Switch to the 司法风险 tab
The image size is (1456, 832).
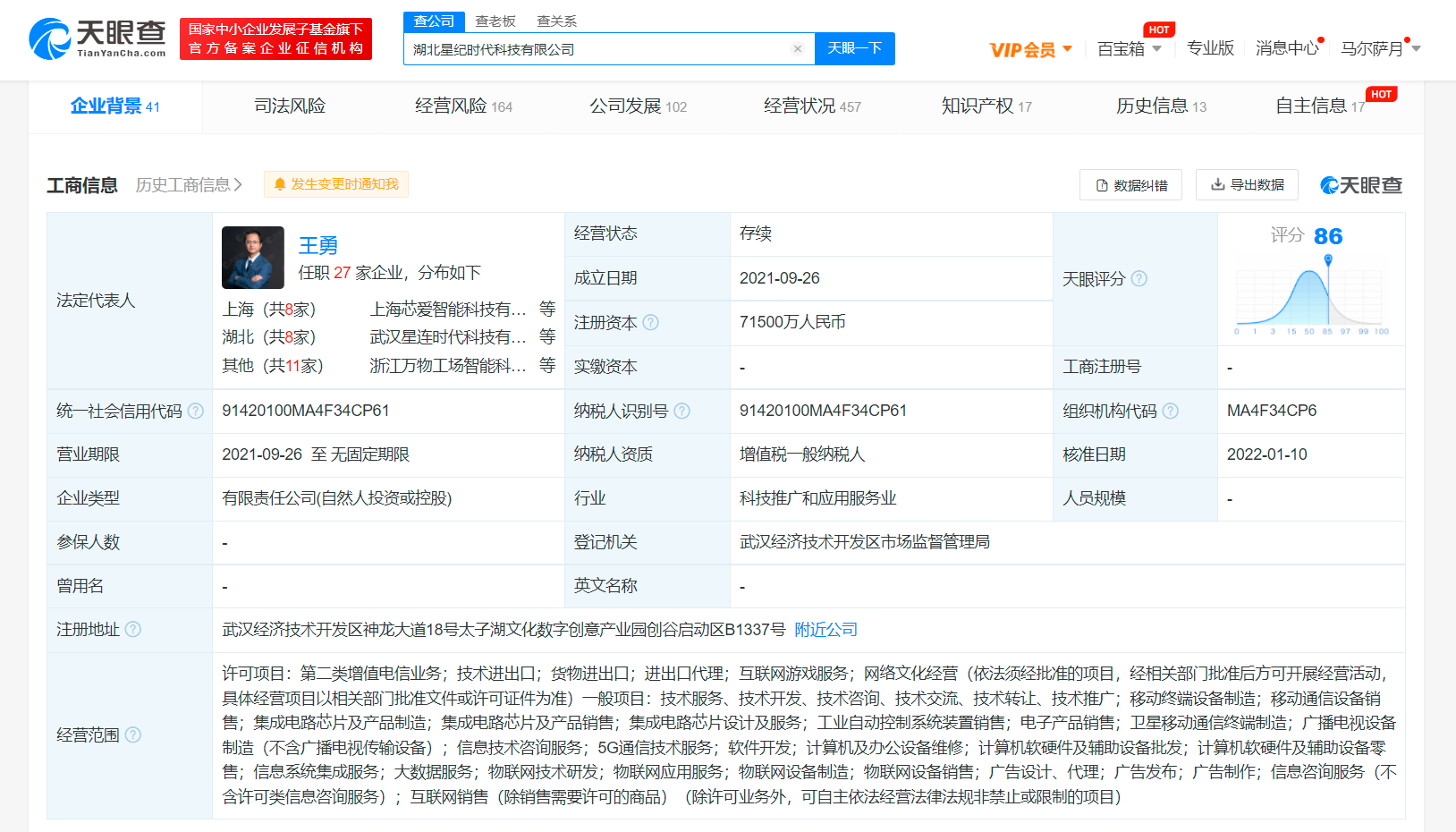tap(290, 106)
